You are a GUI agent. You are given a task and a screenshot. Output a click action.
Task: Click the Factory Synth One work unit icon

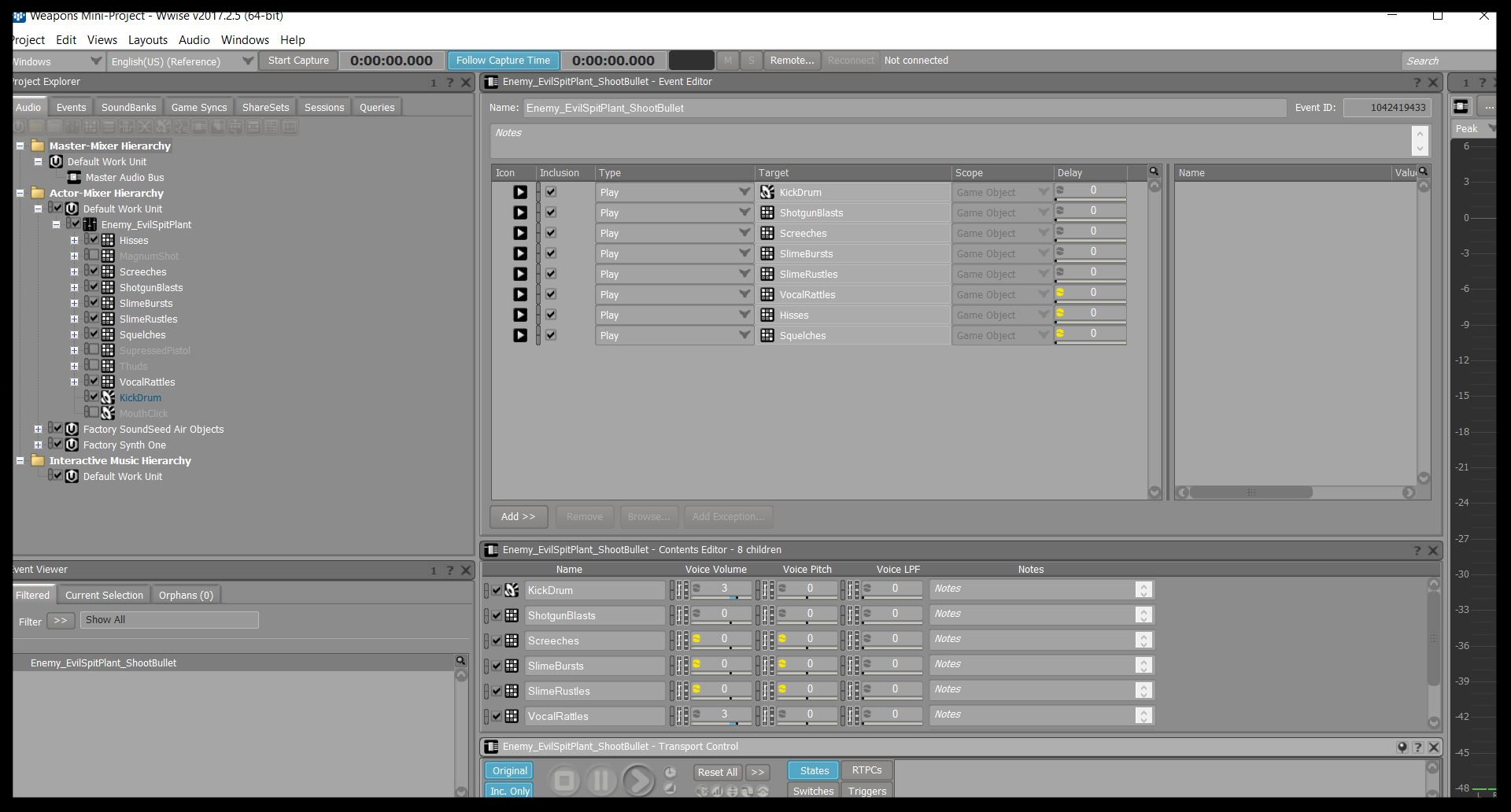(x=72, y=445)
